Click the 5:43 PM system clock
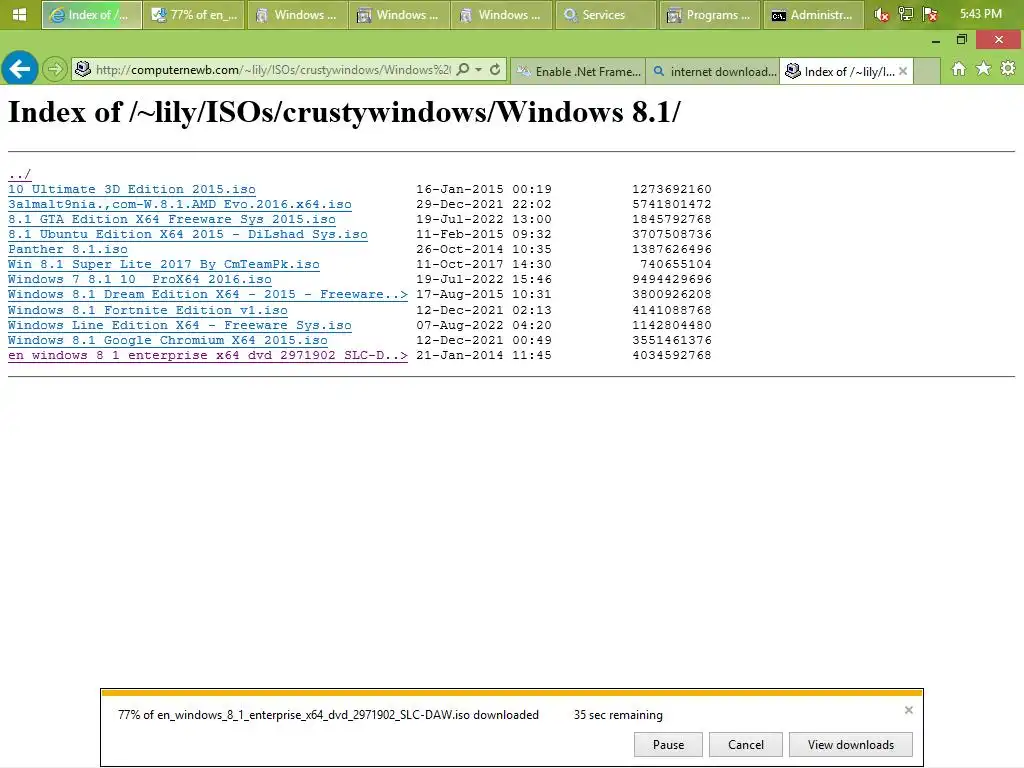Viewport: 1024px width, 768px height. 981,14
